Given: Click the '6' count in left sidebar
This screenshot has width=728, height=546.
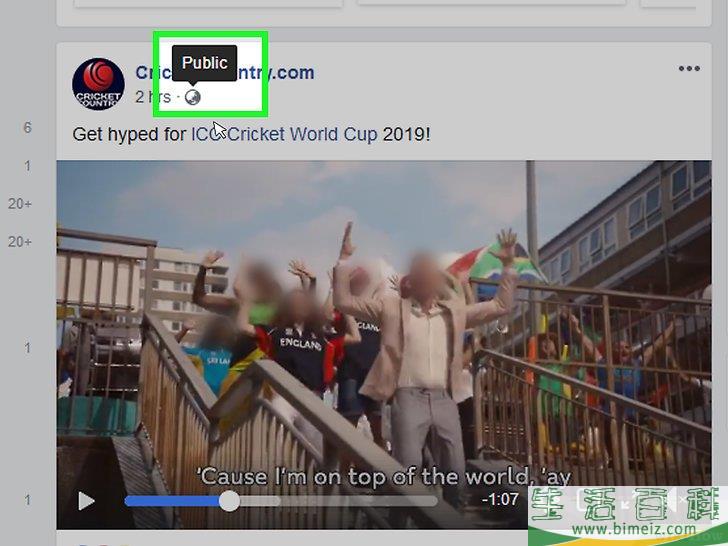Looking at the screenshot, I should tap(27, 127).
